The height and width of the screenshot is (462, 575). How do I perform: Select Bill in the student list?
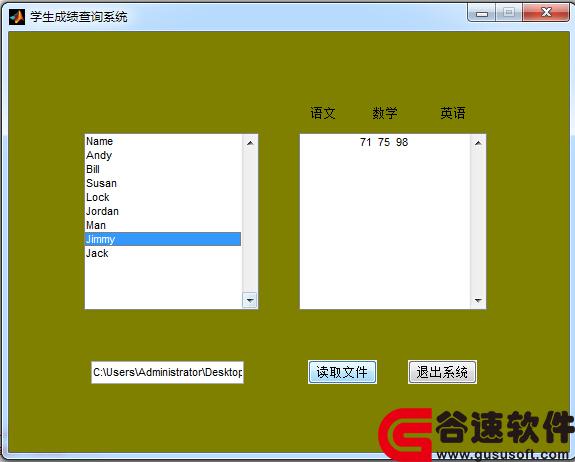coord(163,169)
